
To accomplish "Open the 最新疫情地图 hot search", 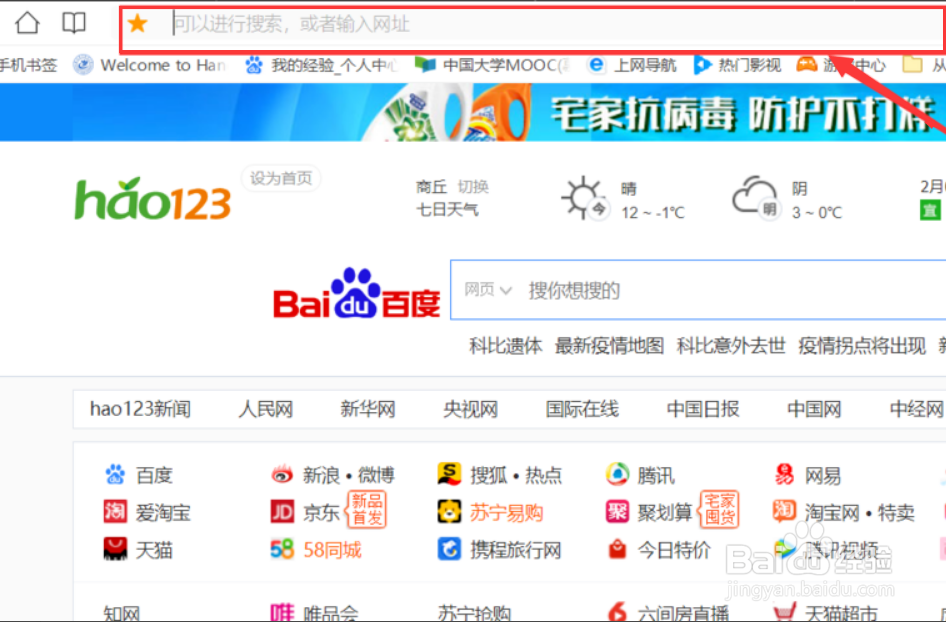I will tap(609, 346).
